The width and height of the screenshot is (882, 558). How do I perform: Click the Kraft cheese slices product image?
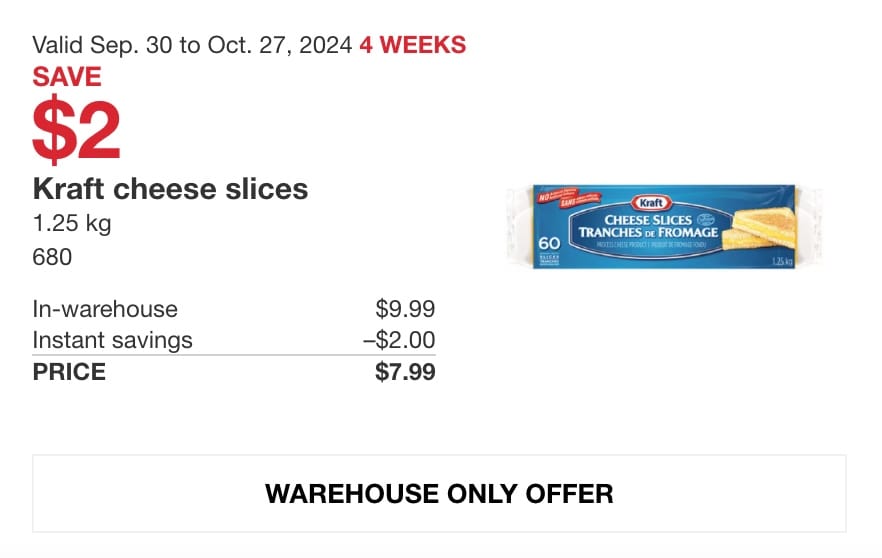pos(664,227)
